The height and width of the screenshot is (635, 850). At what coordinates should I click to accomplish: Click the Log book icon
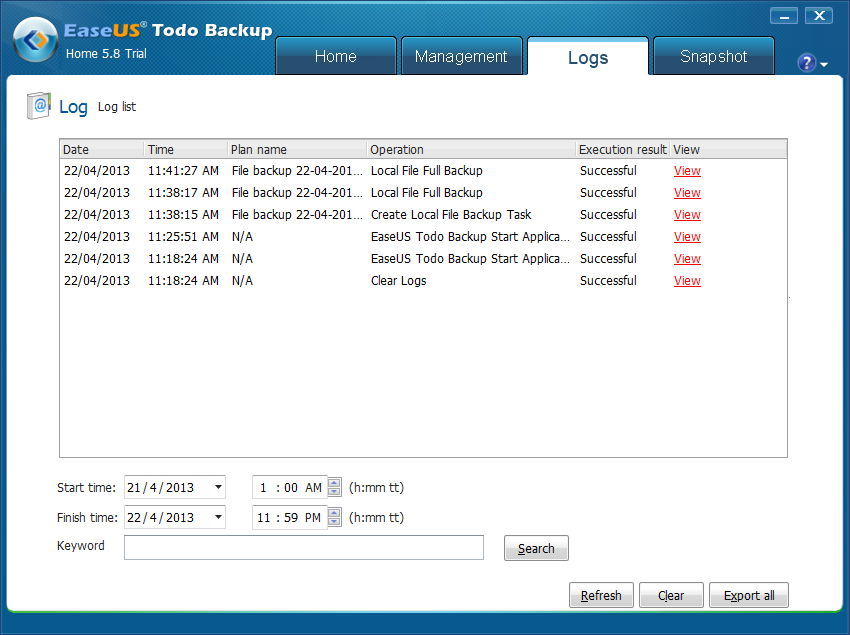click(x=39, y=106)
